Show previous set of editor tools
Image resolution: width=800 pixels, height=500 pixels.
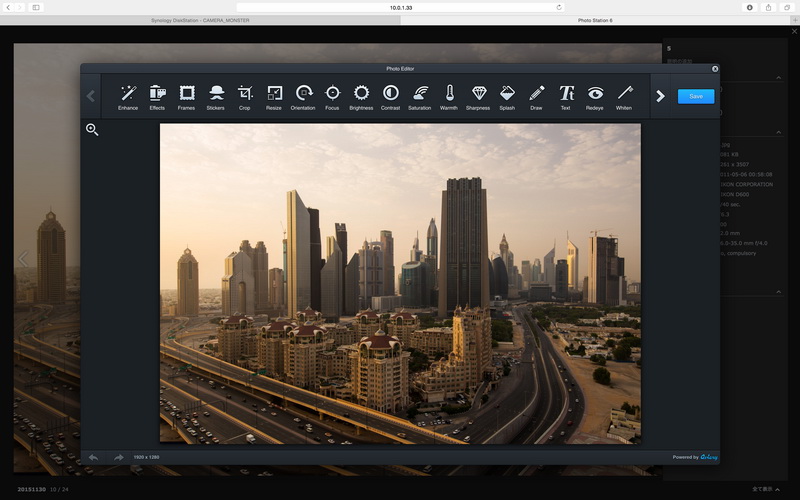coord(91,96)
